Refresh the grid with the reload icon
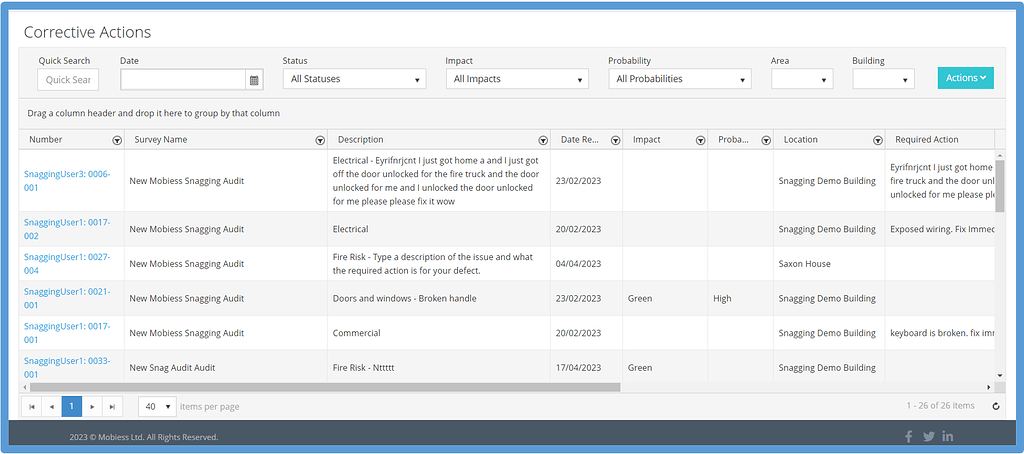This screenshot has height=454, width=1024. tap(995, 406)
